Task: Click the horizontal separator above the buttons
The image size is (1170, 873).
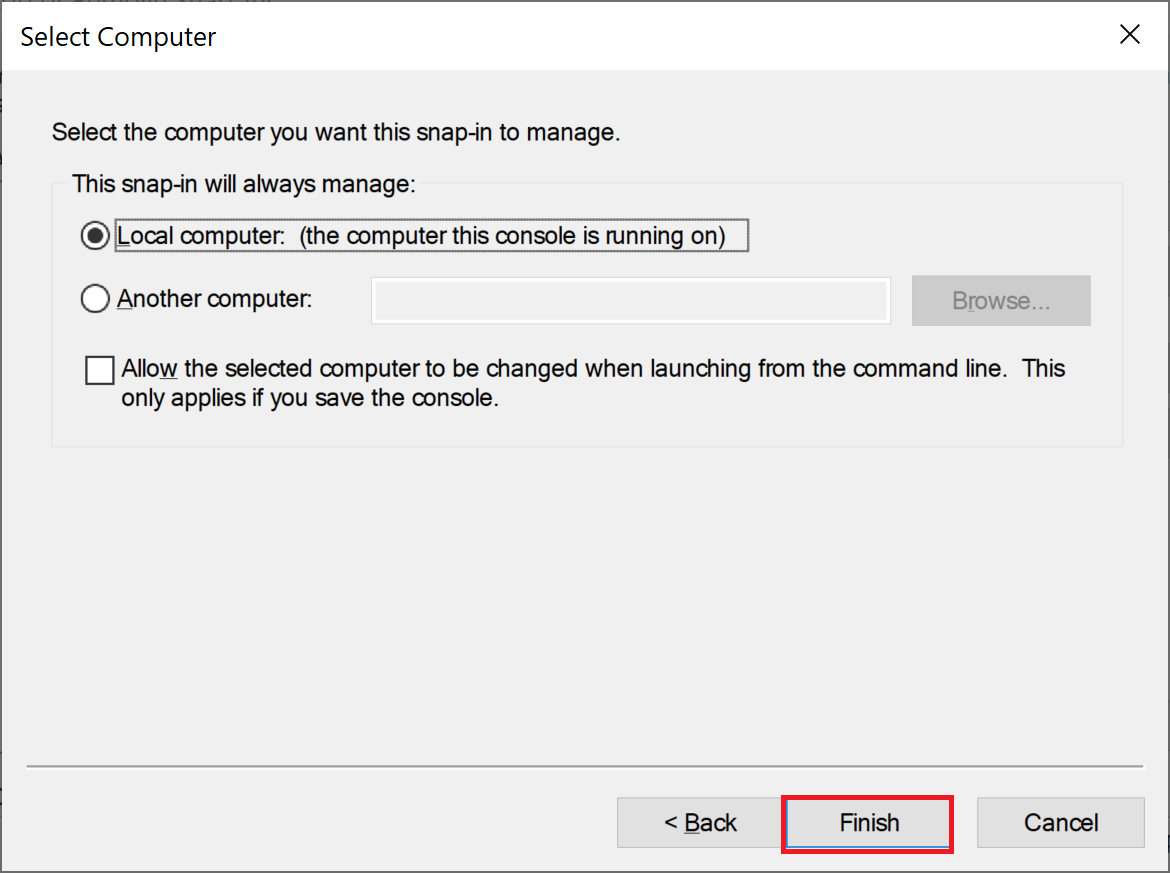Action: tap(585, 767)
